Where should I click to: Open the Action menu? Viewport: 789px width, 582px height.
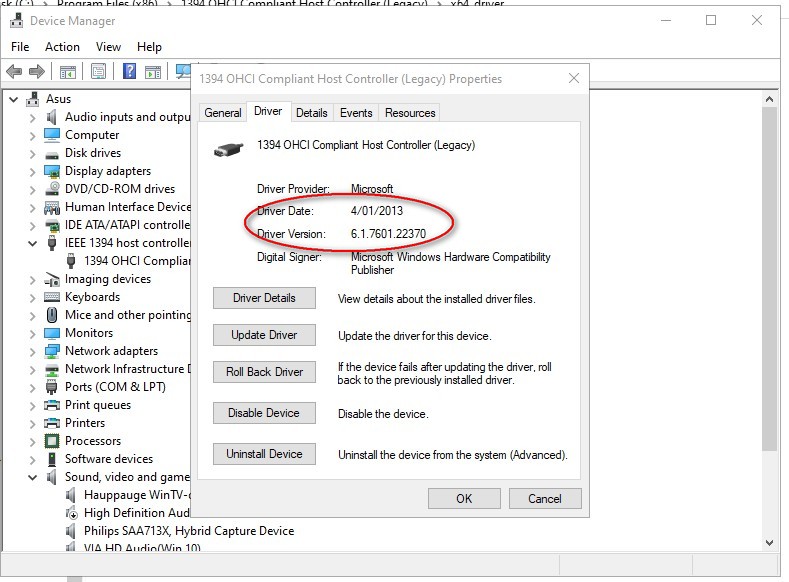click(x=62, y=47)
